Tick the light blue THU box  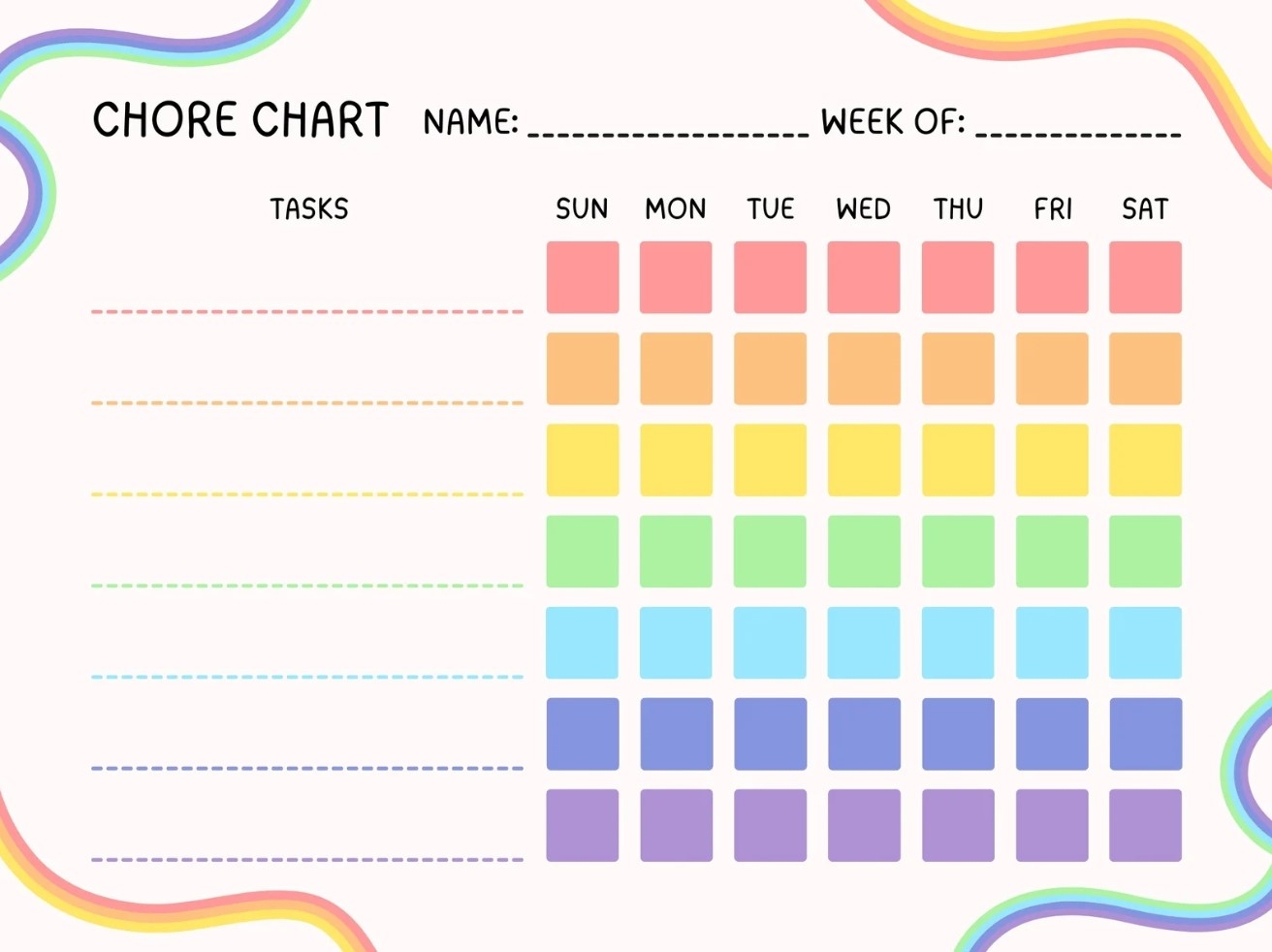pyautogui.click(x=958, y=643)
